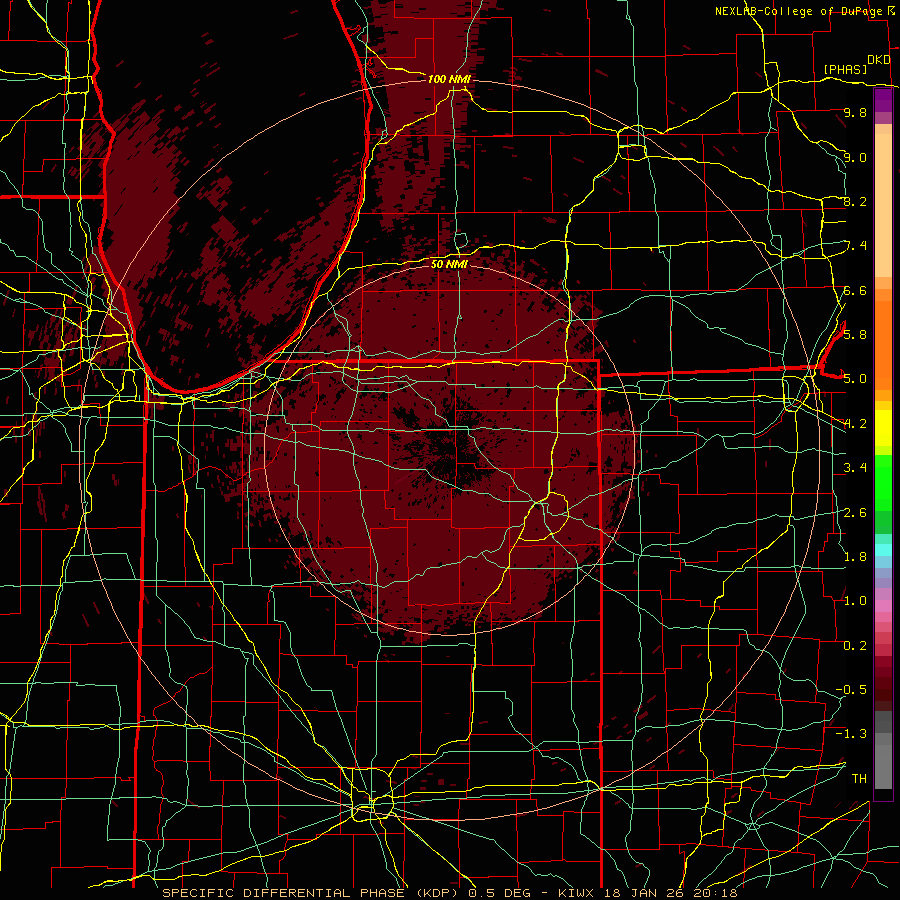Pick the pink color scale band
Viewport: 900px width, 900px height.
pos(883,606)
